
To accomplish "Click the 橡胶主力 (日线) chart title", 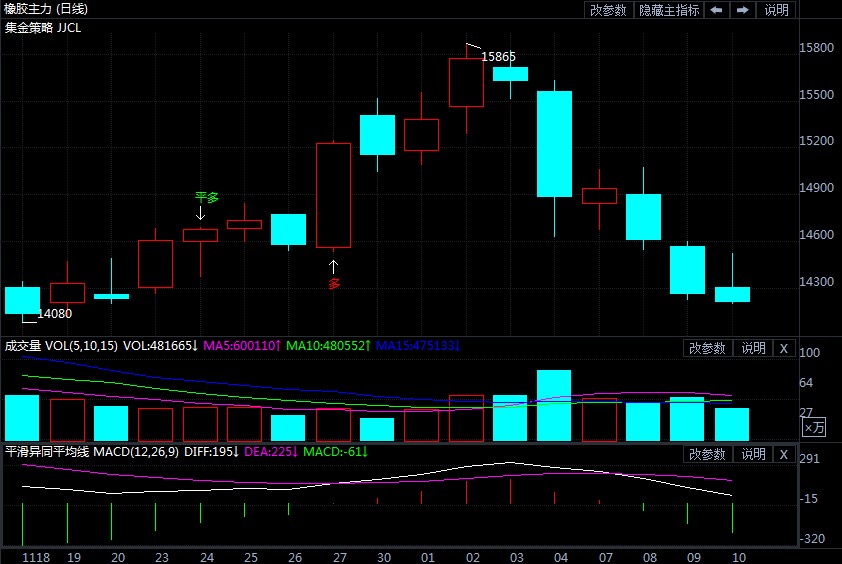I will (x=46, y=9).
